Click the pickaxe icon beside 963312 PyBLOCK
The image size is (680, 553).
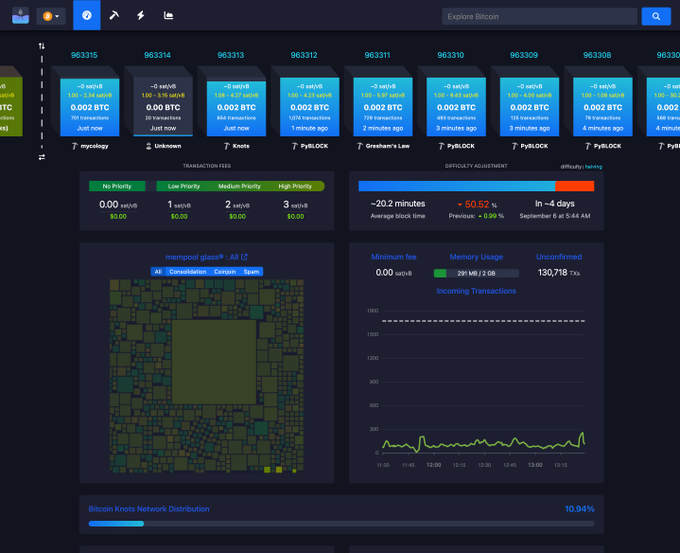click(x=295, y=146)
